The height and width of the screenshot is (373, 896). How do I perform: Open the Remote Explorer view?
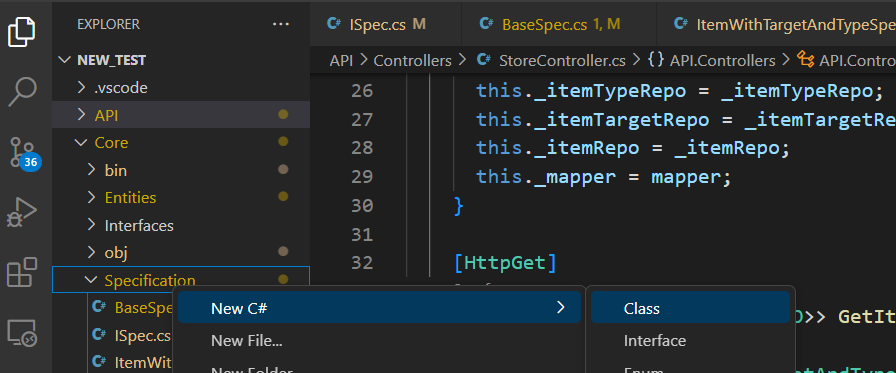tap(22, 332)
